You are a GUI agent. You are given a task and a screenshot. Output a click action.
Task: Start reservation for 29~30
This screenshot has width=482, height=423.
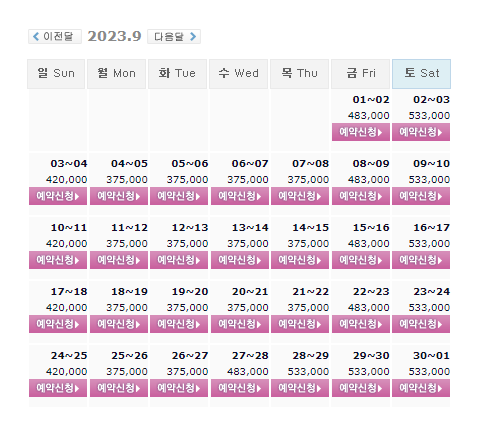pos(361,388)
